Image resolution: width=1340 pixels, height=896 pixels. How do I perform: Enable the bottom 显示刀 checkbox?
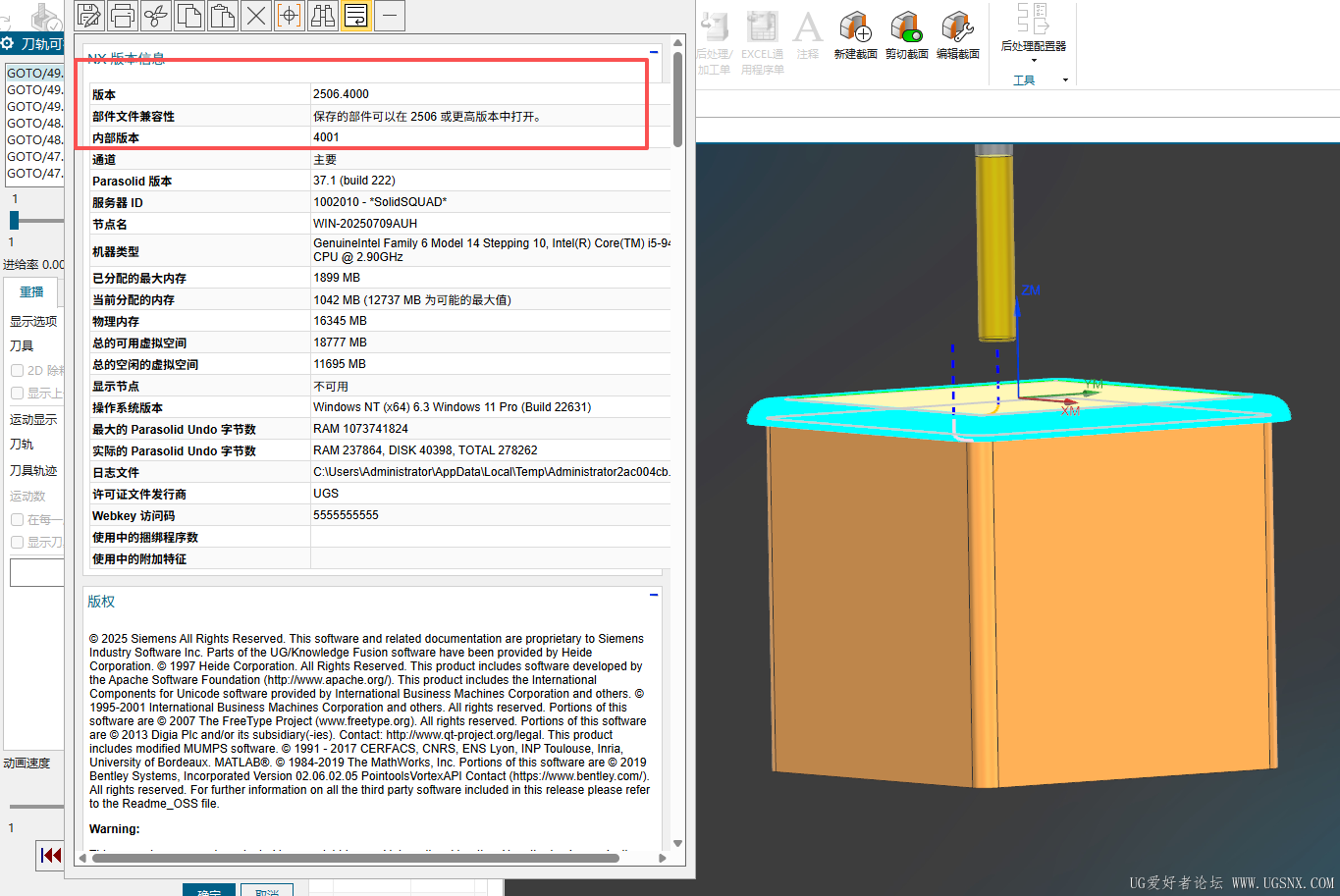pyautogui.click(x=18, y=543)
